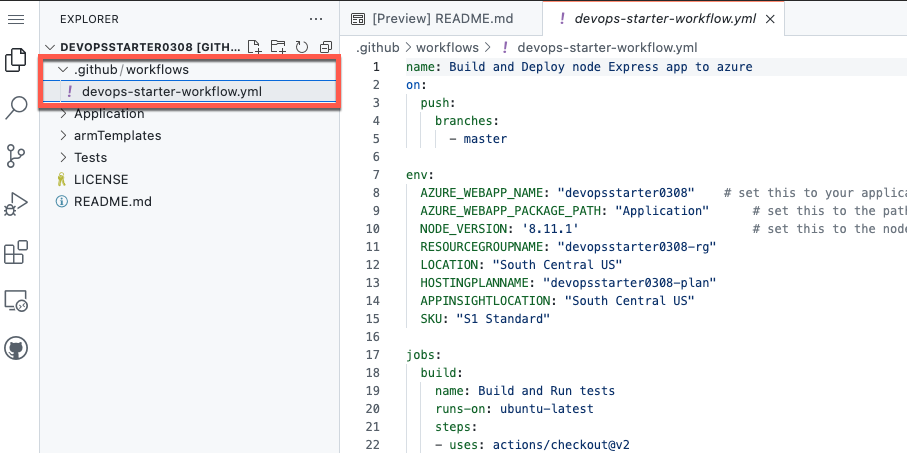Click the 'env:' key on line 7
907x453 pixels.
tap(420, 175)
